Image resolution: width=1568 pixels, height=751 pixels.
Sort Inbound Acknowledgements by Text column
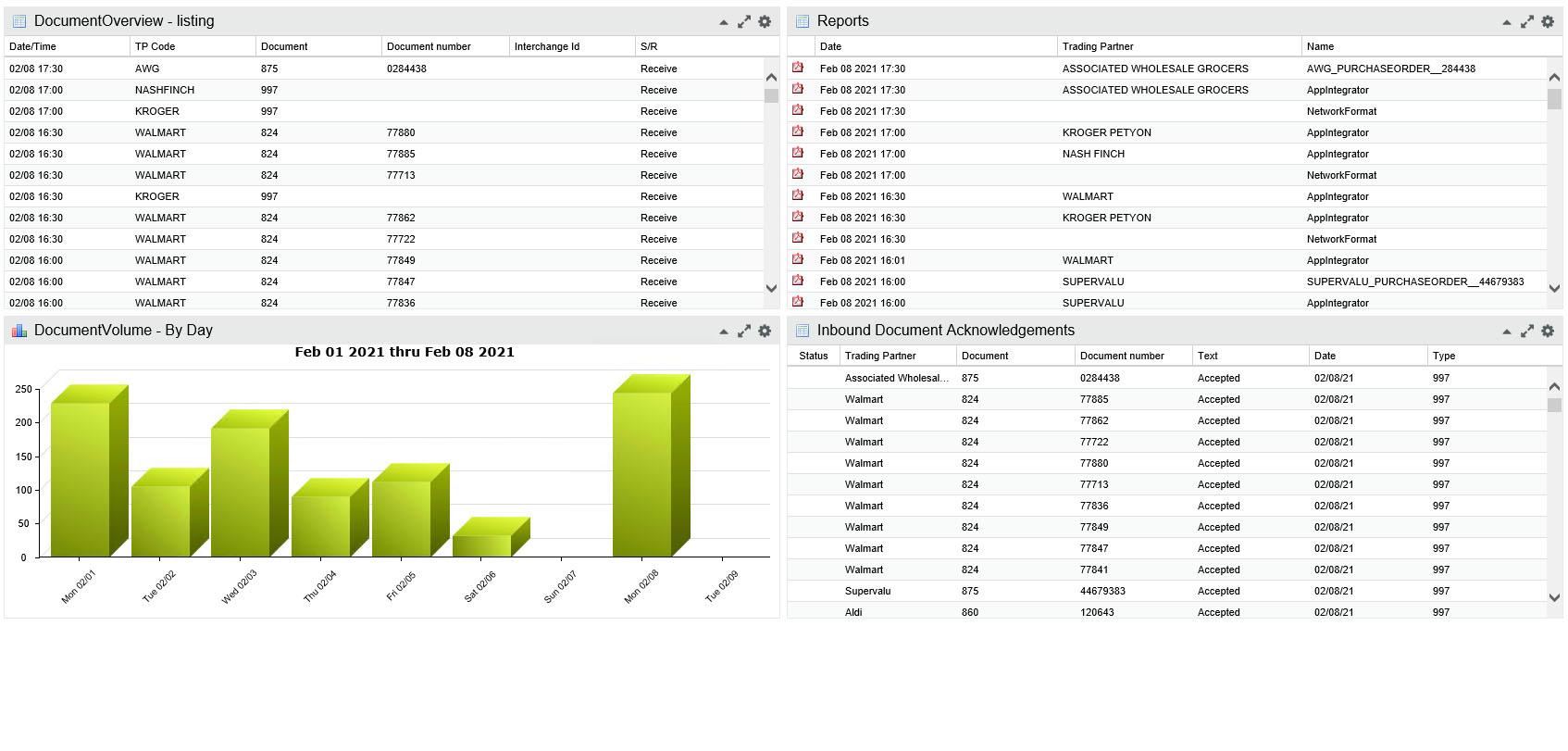(1251, 356)
